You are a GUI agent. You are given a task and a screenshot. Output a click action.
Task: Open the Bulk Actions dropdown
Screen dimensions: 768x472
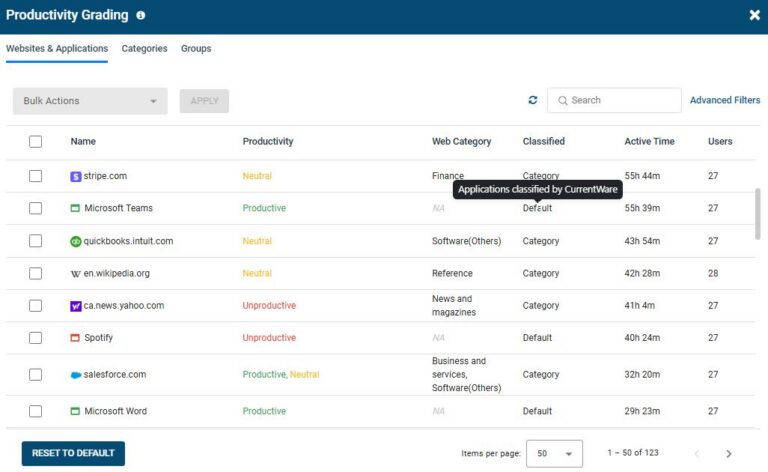click(90, 101)
